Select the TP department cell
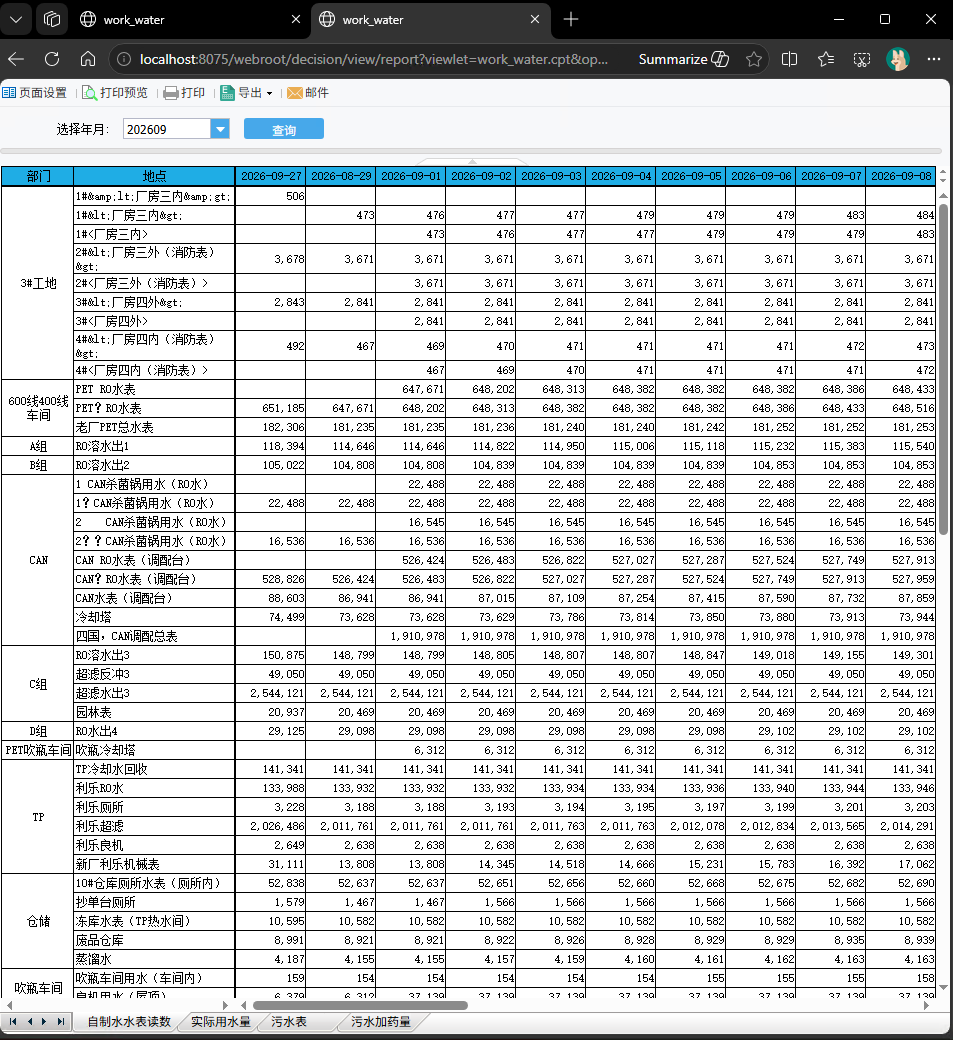The height and width of the screenshot is (1040, 953). coord(38,816)
